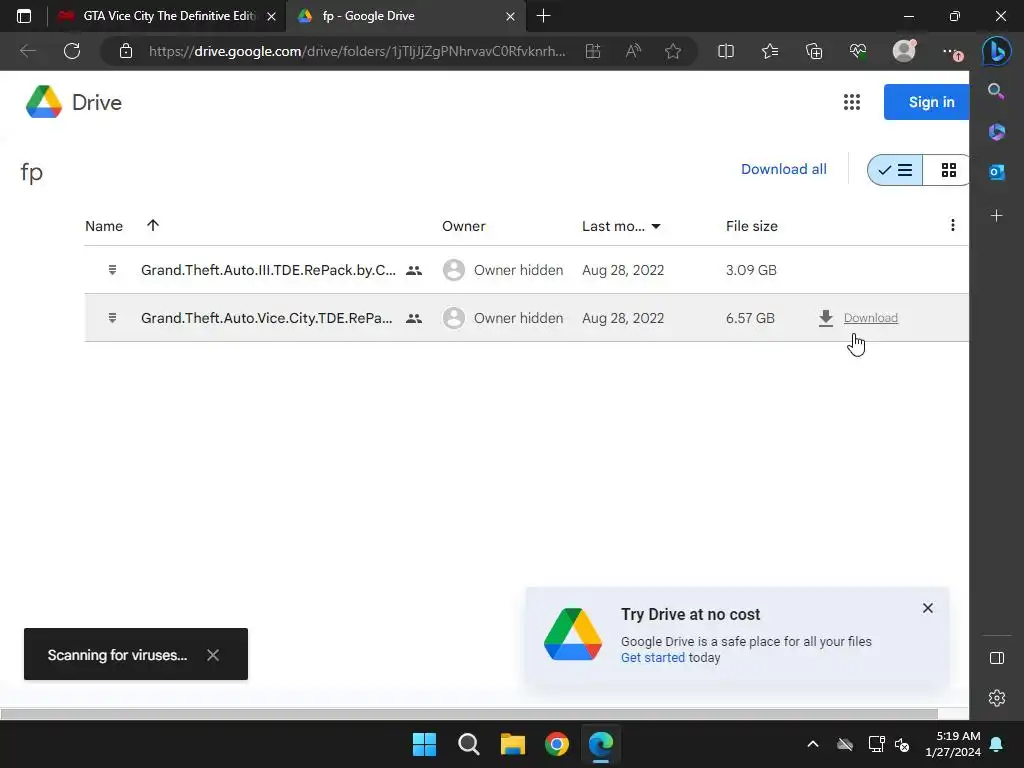The height and width of the screenshot is (768, 1024).
Task: Sort by Name column header
Action: (104, 226)
